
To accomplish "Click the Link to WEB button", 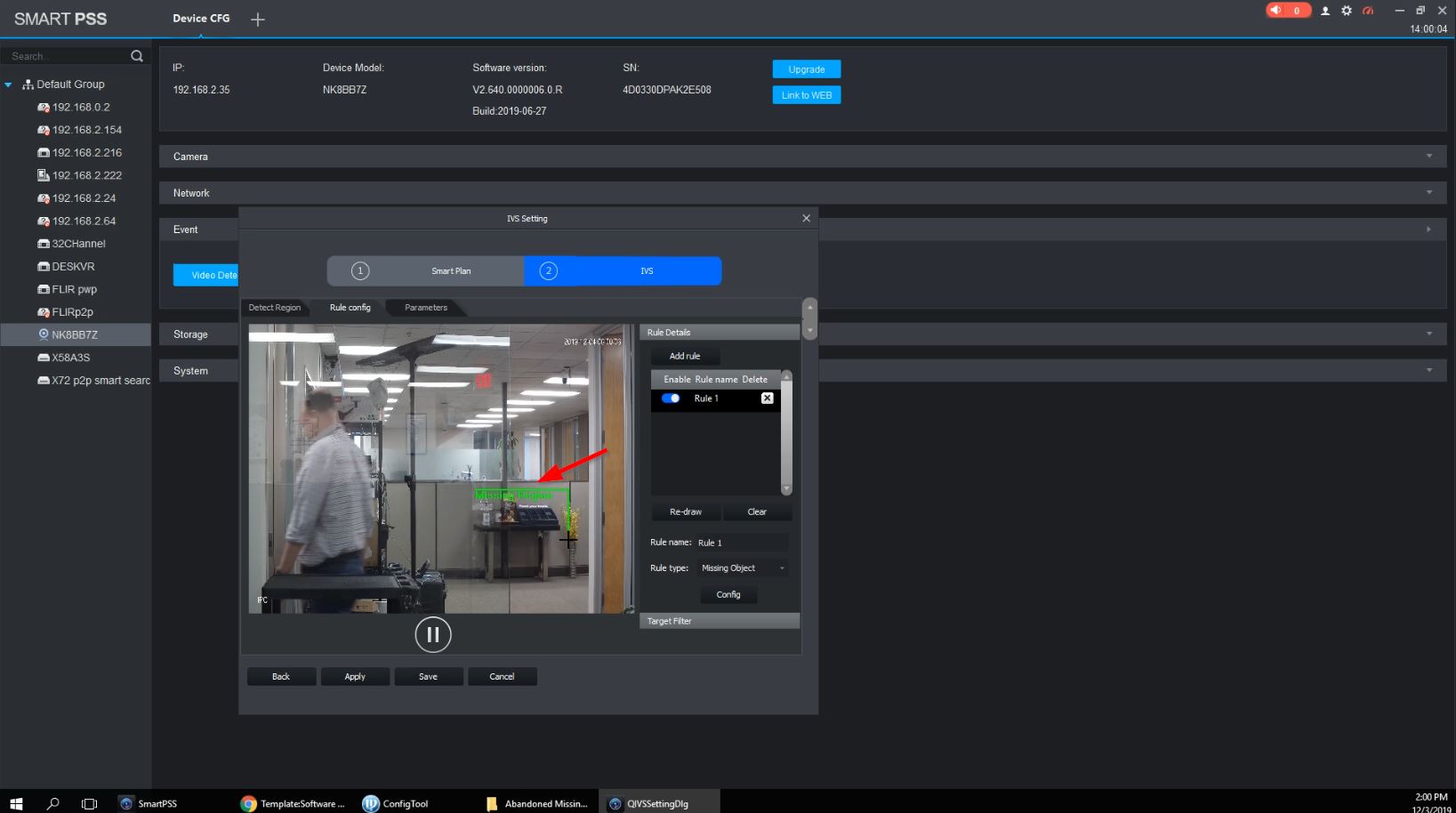I will 807,95.
